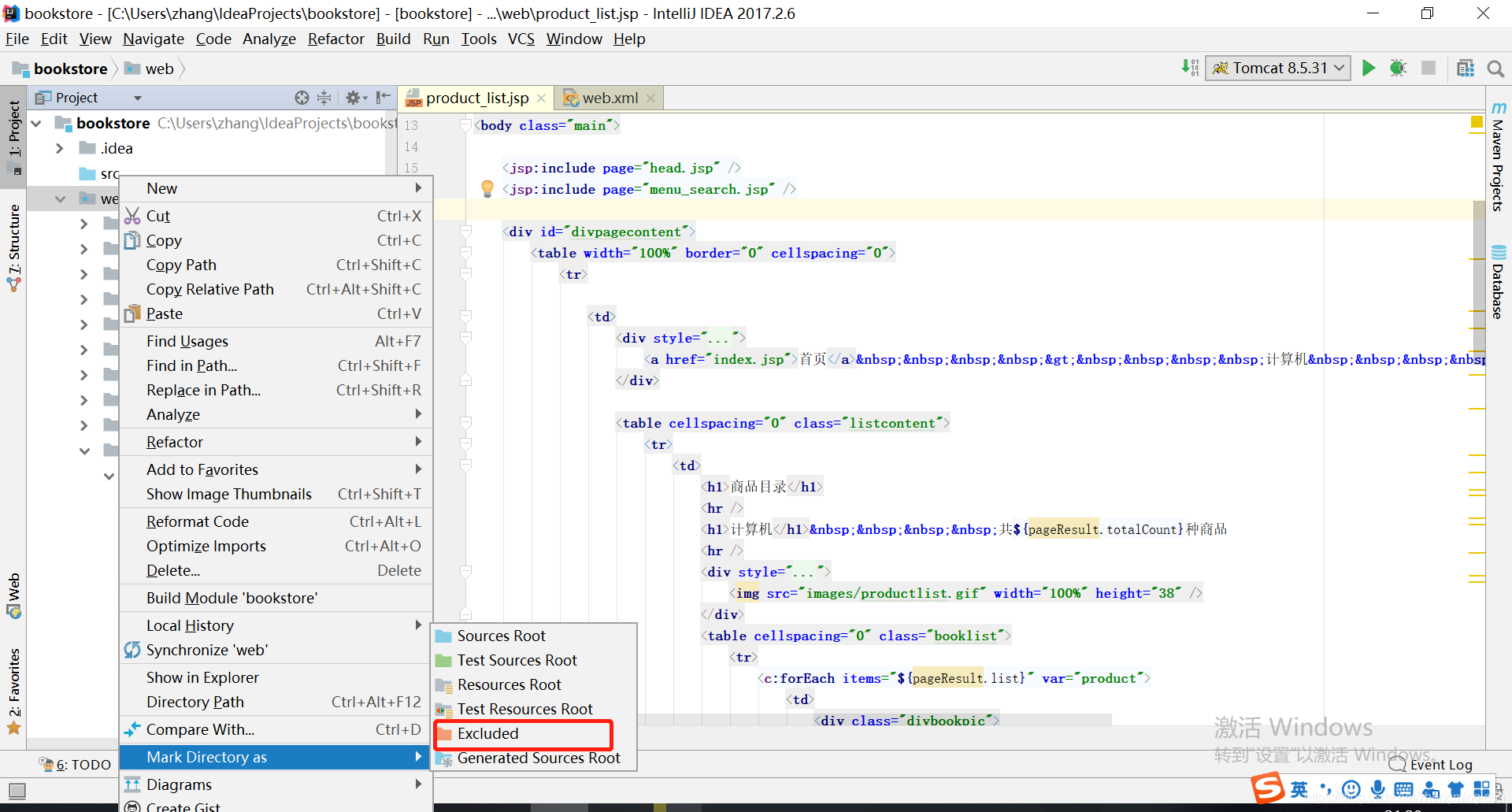Mark directory as Test Resources Root

pyautogui.click(x=534, y=709)
